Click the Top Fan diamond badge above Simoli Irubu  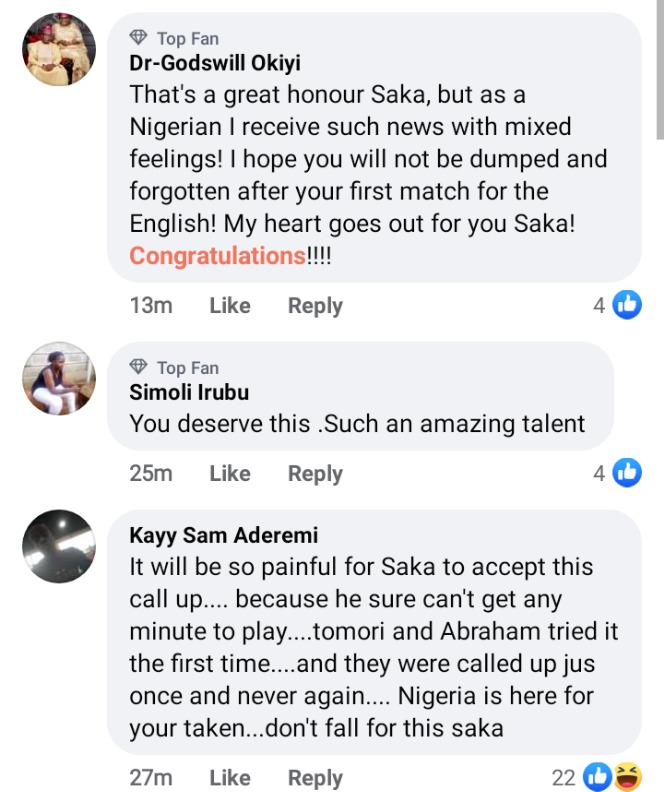tap(139, 367)
